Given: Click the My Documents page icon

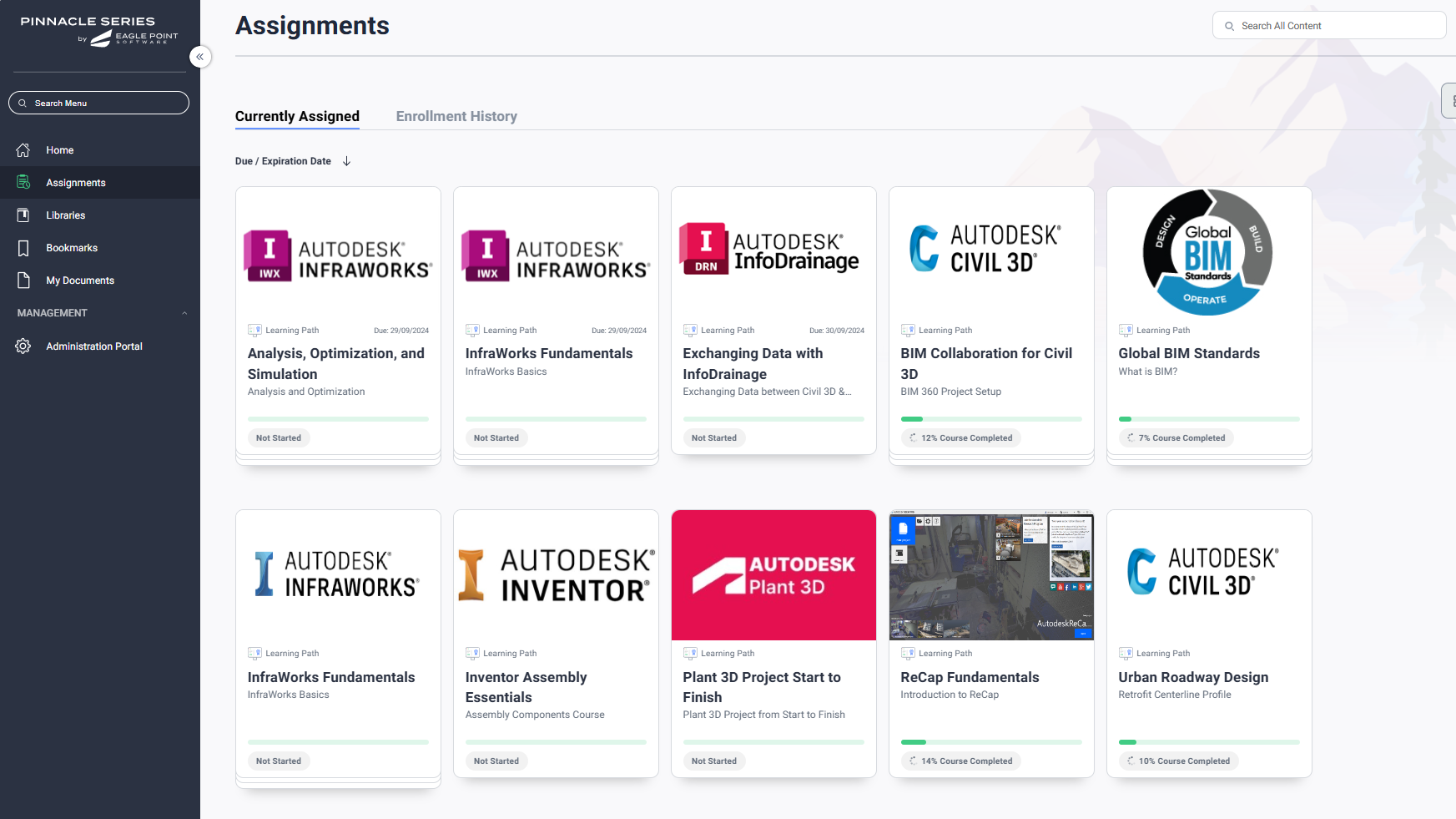Looking at the screenshot, I should (23, 281).
